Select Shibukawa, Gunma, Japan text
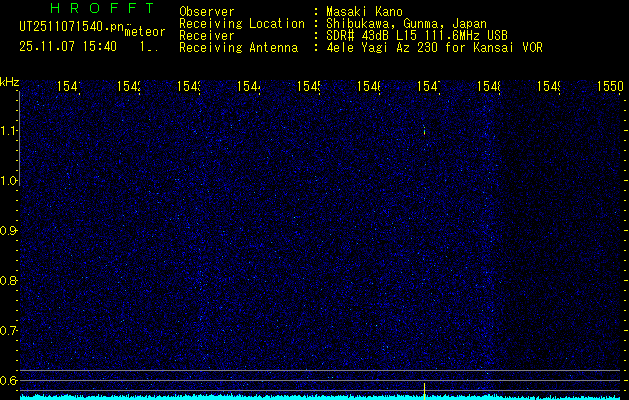Image resolution: width=629 pixels, height=400 pixels. click(x=406, y=24)
